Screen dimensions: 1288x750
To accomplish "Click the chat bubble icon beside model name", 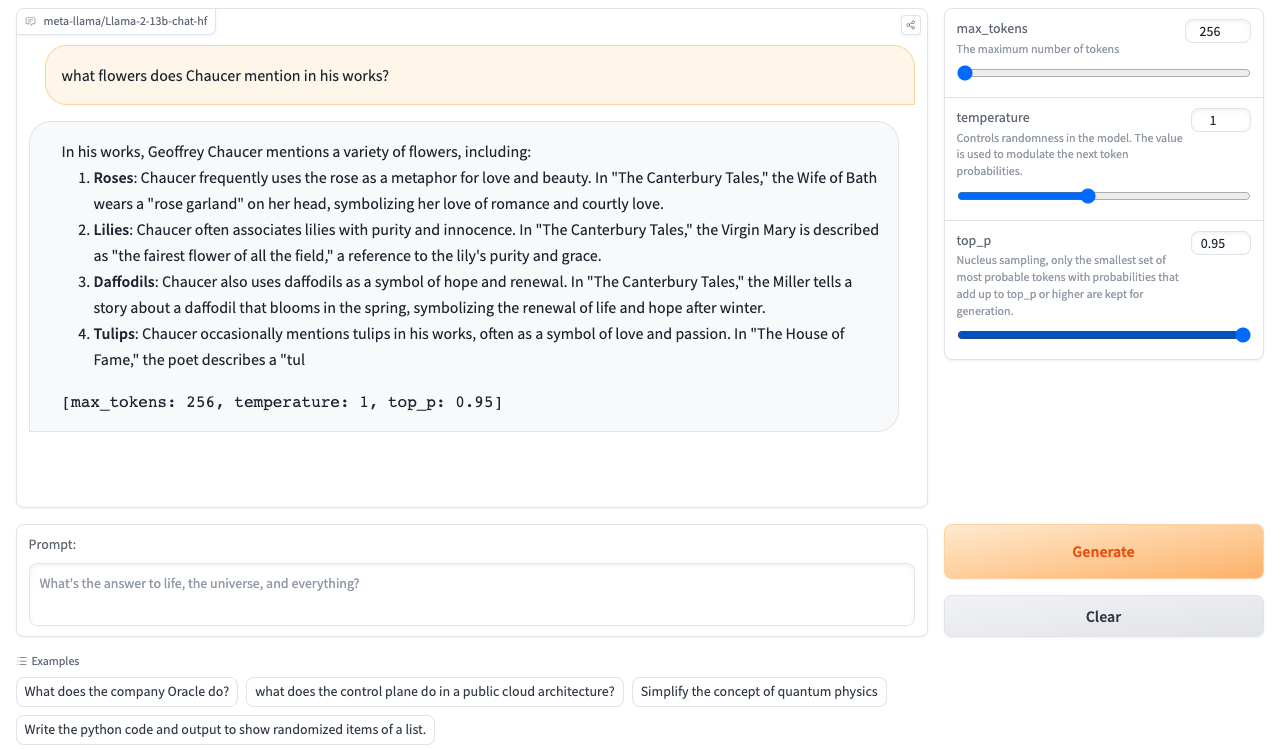I will pyautogui.click(x=31, y=21).
